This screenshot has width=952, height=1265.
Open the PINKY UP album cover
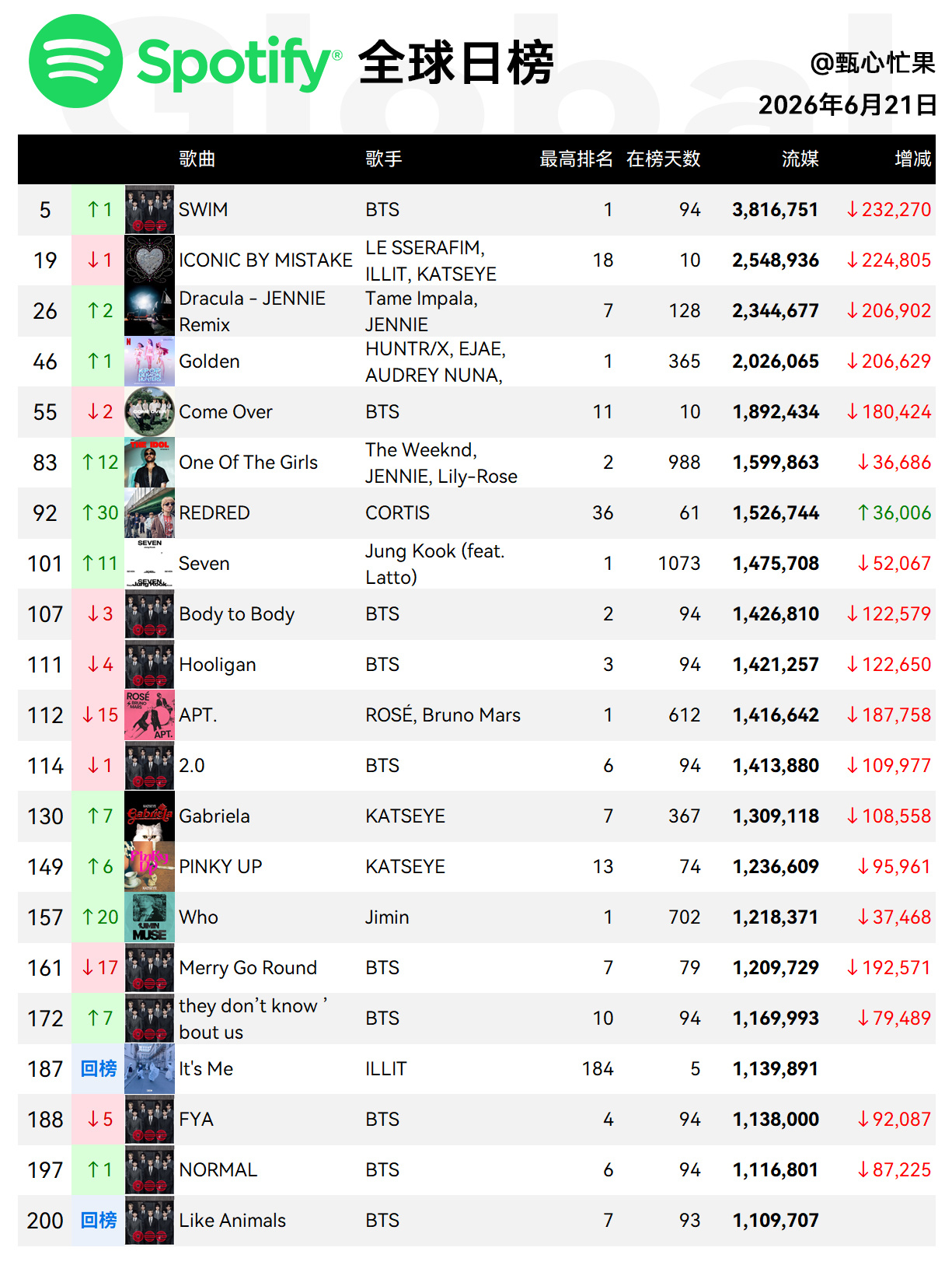click(x=149, y=867)
